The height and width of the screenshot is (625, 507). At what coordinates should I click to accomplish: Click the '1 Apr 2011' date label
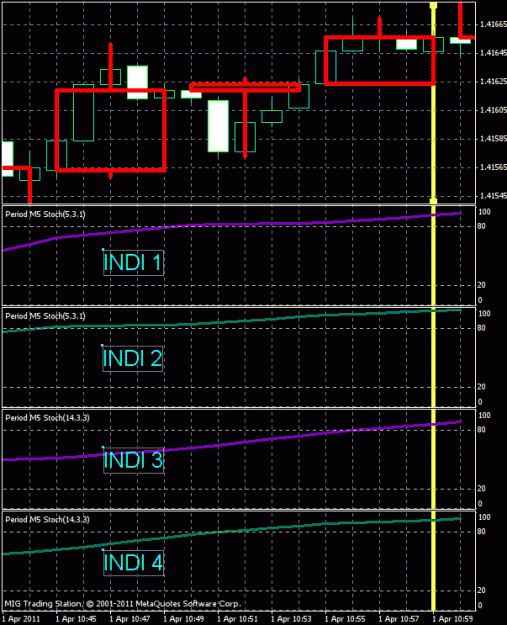coord(21,619)
